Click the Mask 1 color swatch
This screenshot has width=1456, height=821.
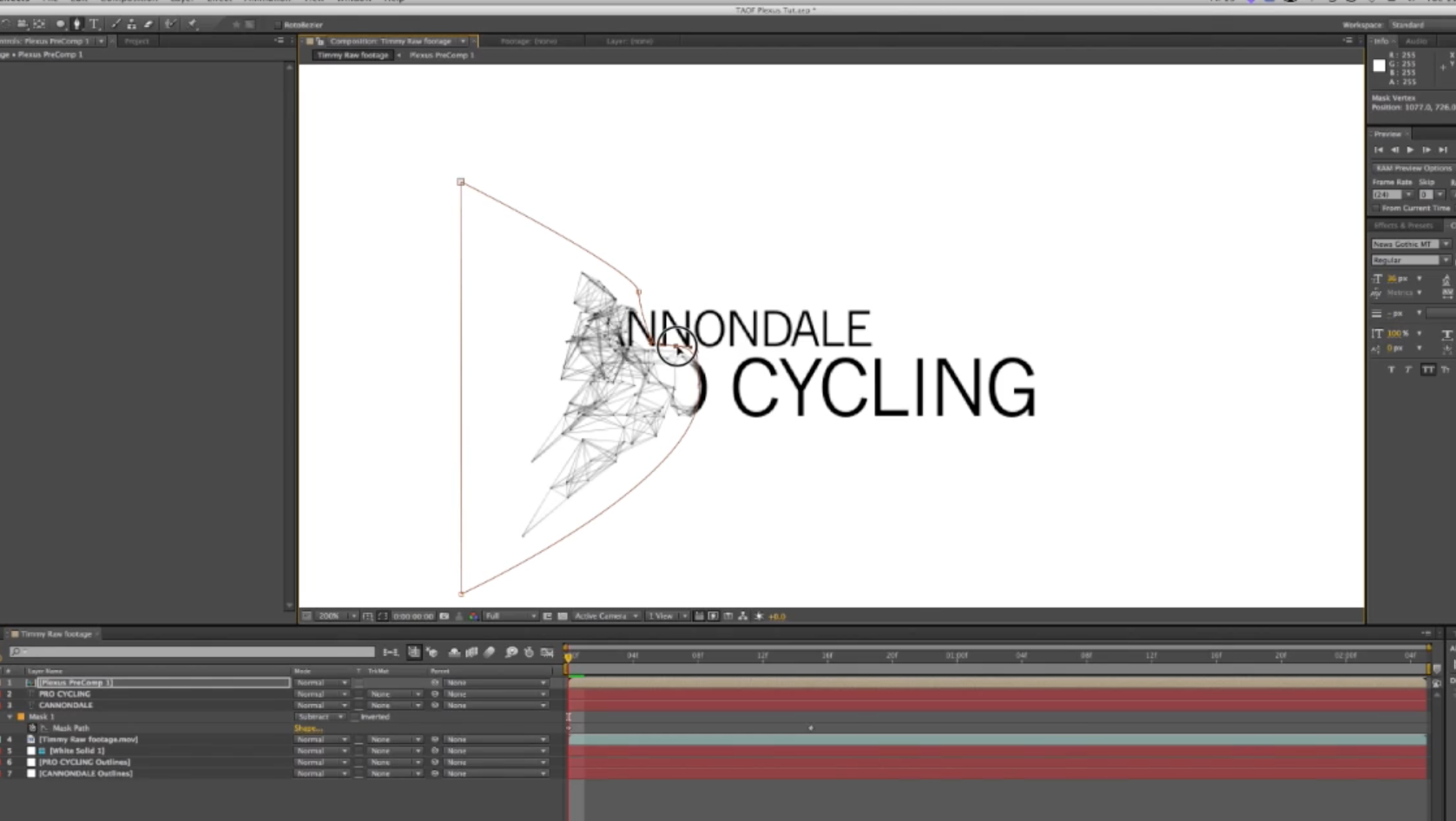pyautogui.click(x=21, y=717)
